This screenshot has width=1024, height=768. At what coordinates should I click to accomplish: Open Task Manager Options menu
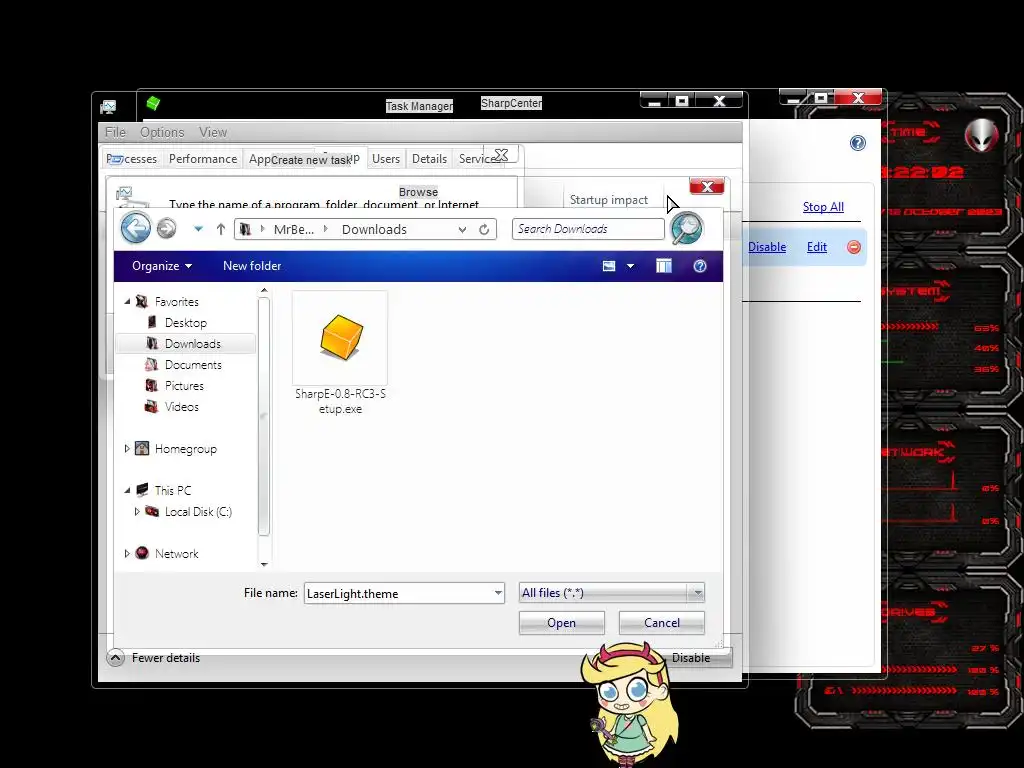tap(162, 133)
